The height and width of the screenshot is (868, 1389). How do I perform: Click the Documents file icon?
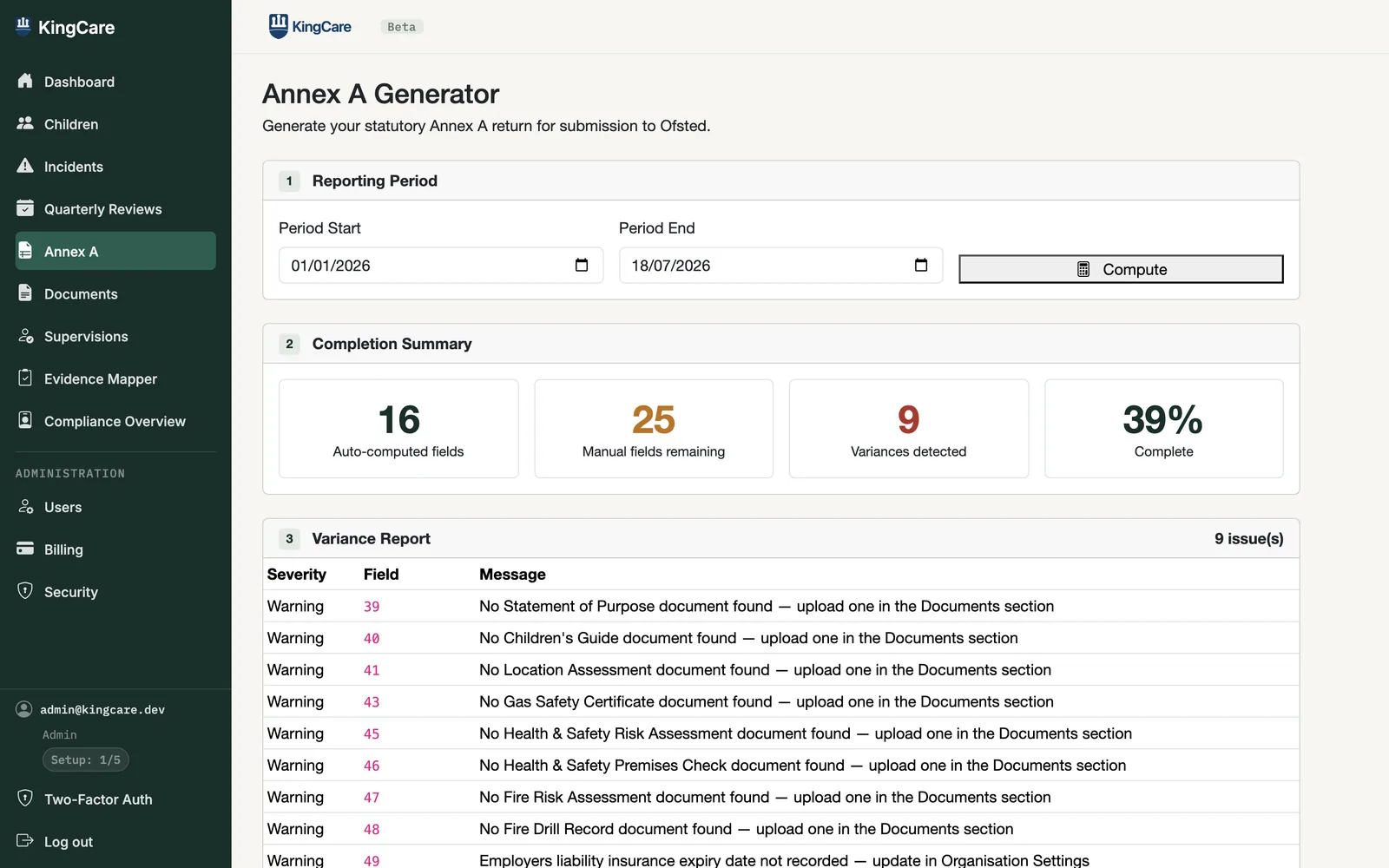(25, 293)
